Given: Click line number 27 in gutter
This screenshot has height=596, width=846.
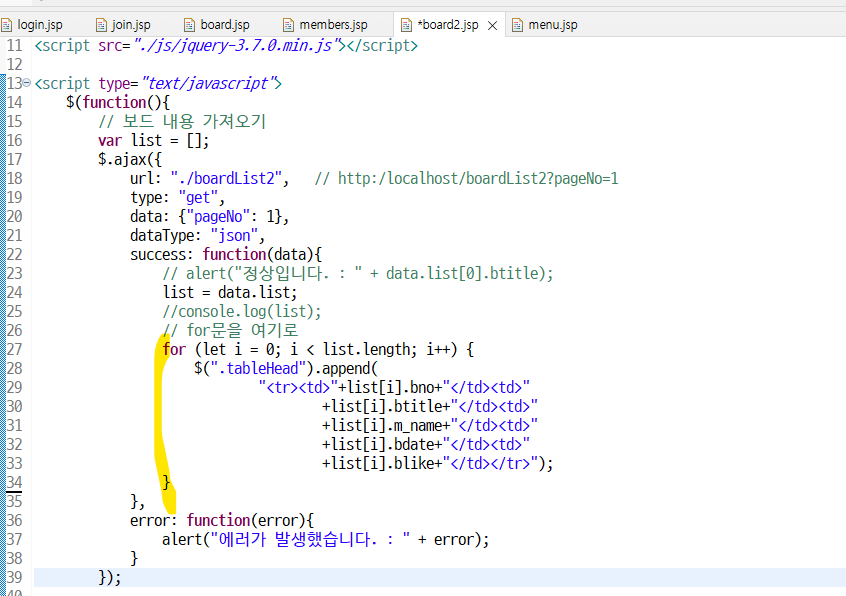Looking at the screenshot, I should click(15, 350).
